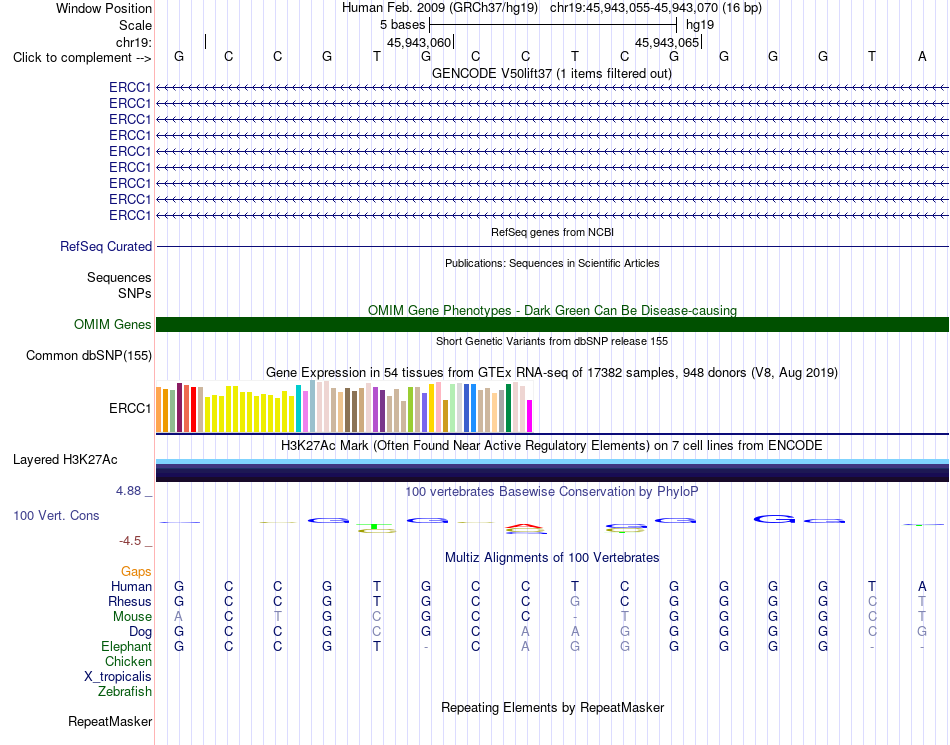Select the Chicken species label
The height and width of the screenshot is (745, 950).
(128, 661)
